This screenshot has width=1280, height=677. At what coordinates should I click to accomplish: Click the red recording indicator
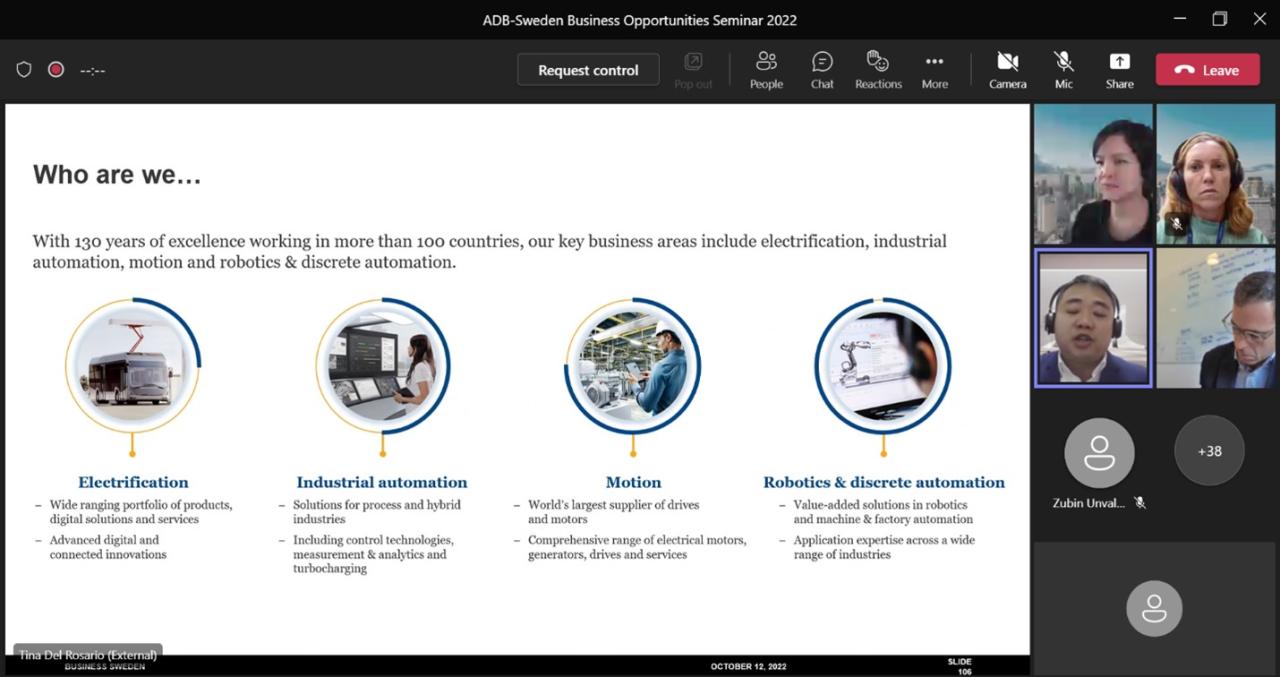pos(56,70)
